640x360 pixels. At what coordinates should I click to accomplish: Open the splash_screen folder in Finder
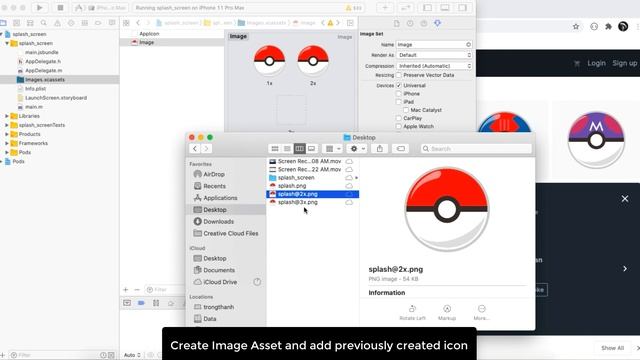point(296,178)
